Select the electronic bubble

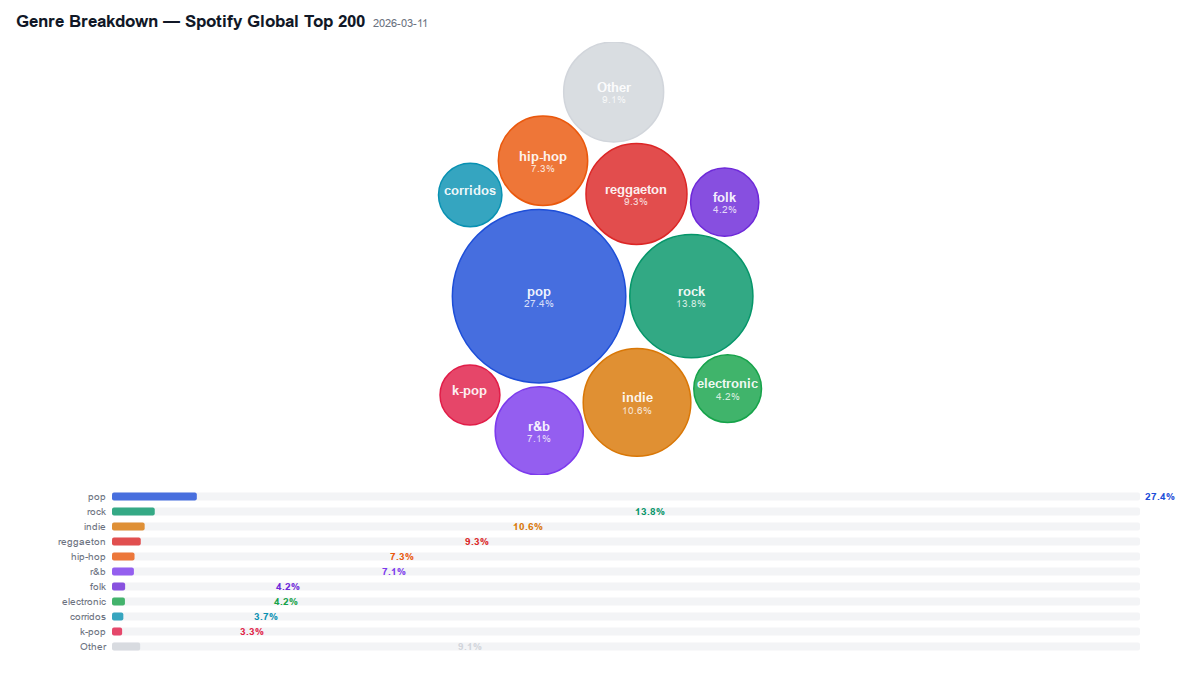pos(728,389)
